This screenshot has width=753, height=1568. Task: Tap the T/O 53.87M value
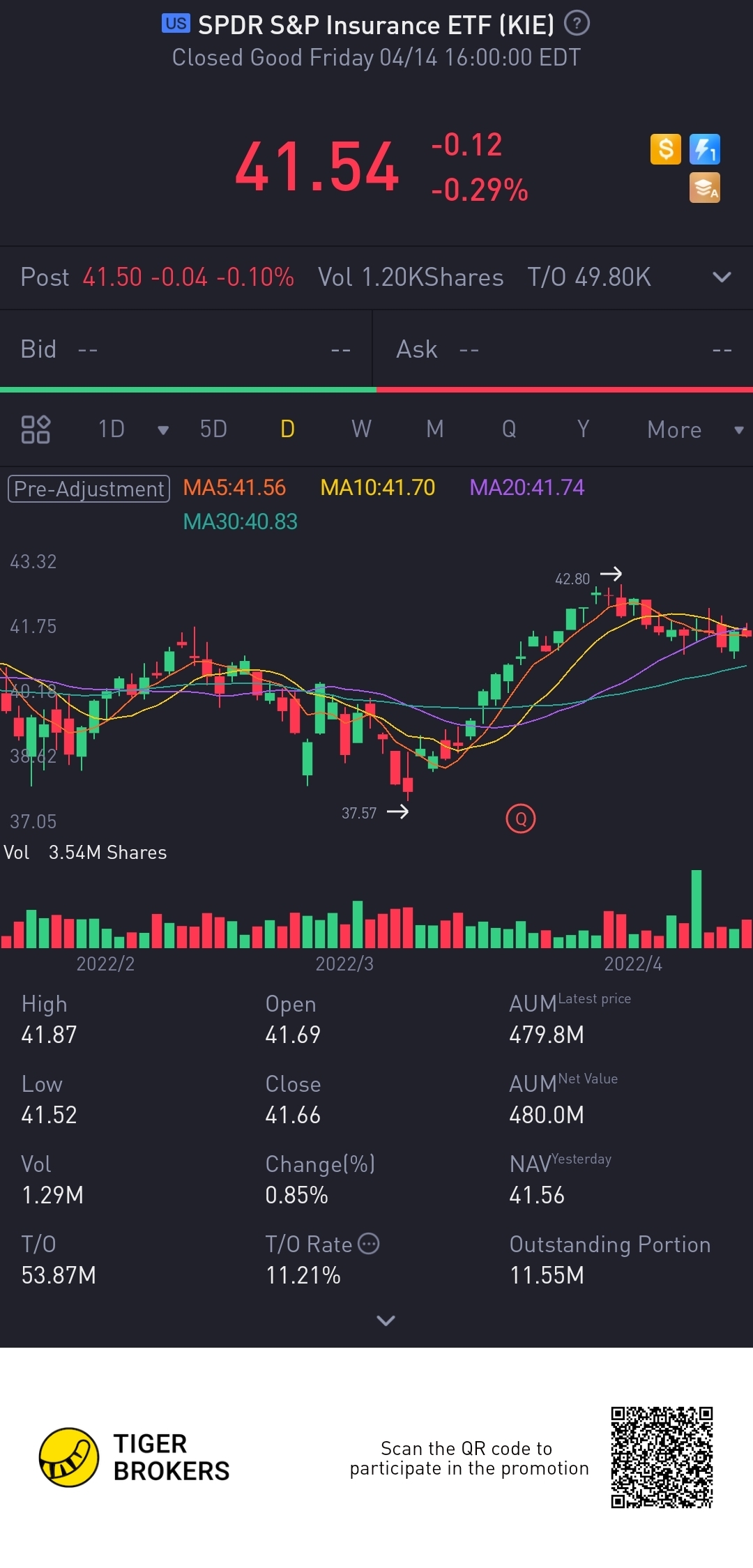[59, 1275]
